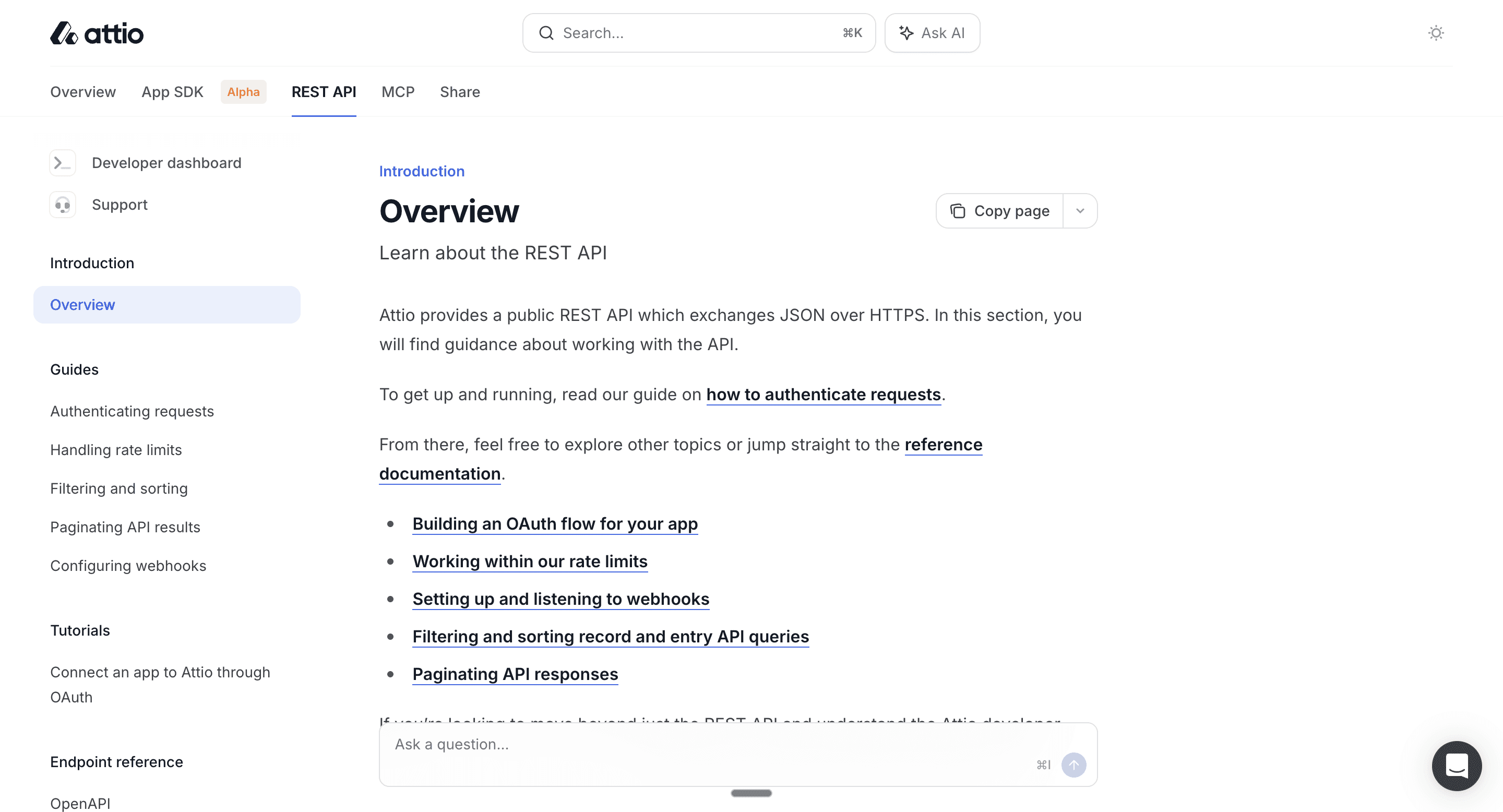
Task: Toggle light/dark theme sun icon
Action: point(1435,33)
